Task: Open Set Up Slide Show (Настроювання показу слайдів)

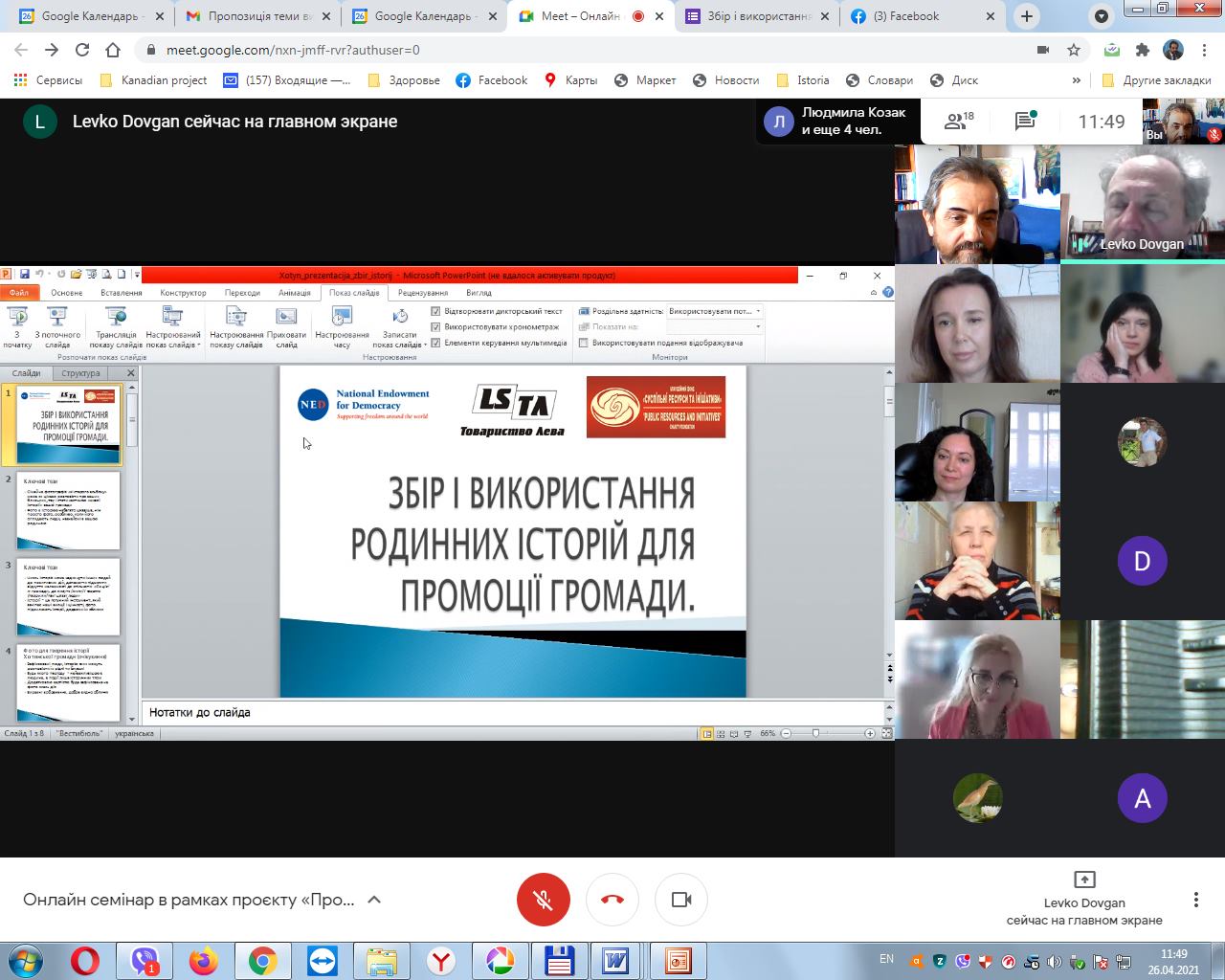Action: 236,327
